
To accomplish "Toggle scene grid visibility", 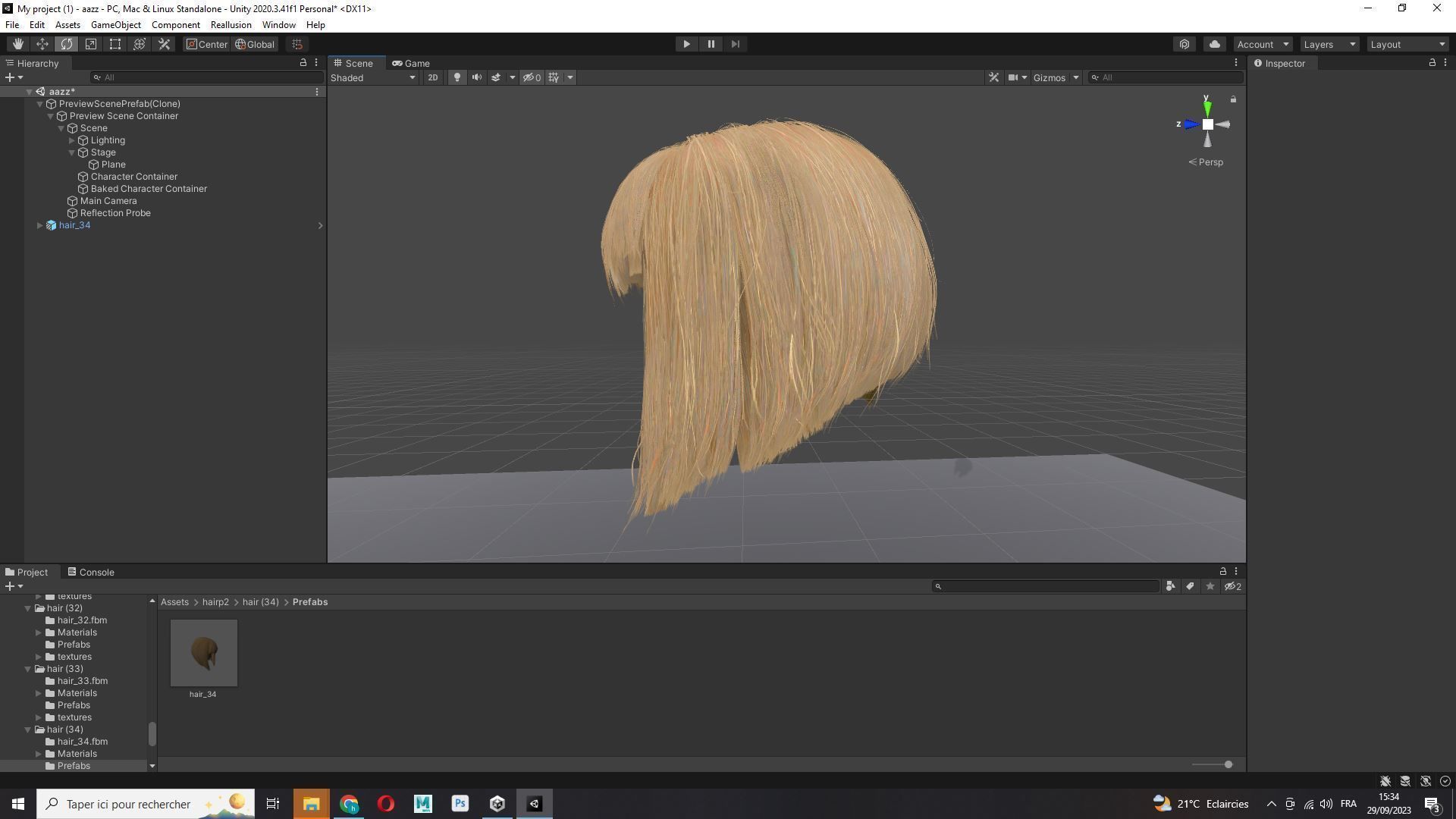I will (x=554, y=77).
